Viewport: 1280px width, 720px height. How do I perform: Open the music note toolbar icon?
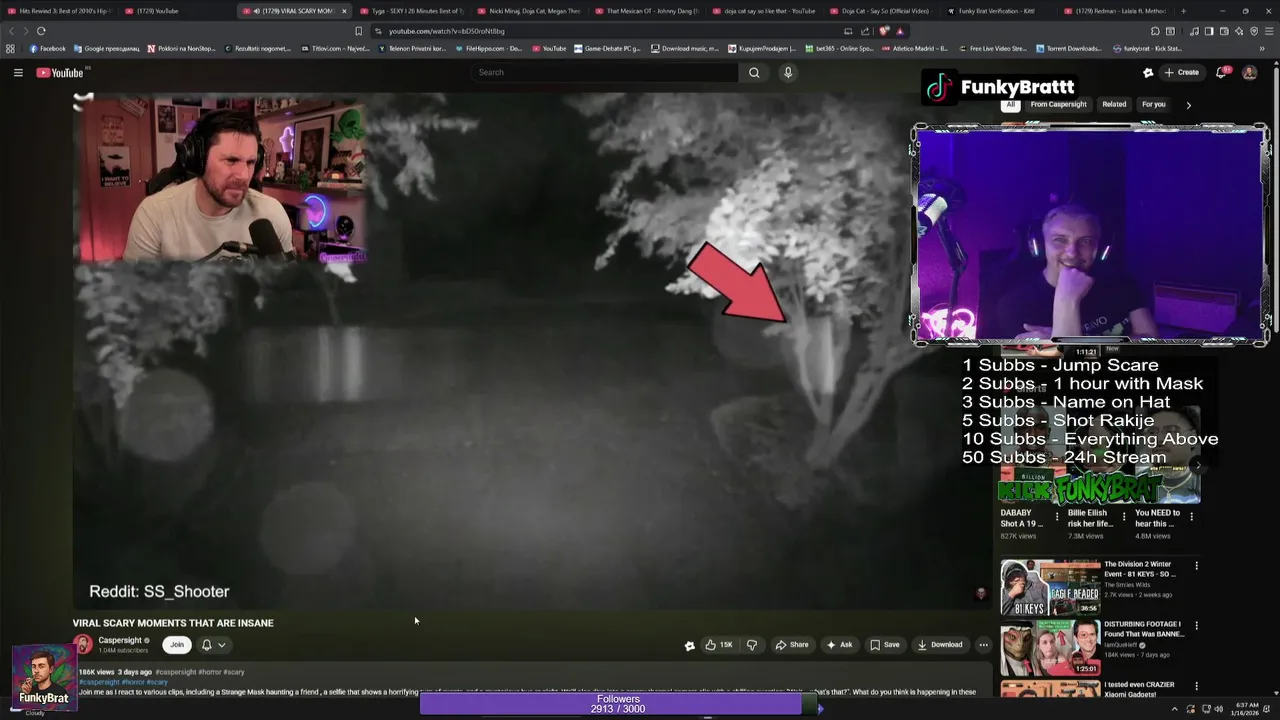(1194, 31)
